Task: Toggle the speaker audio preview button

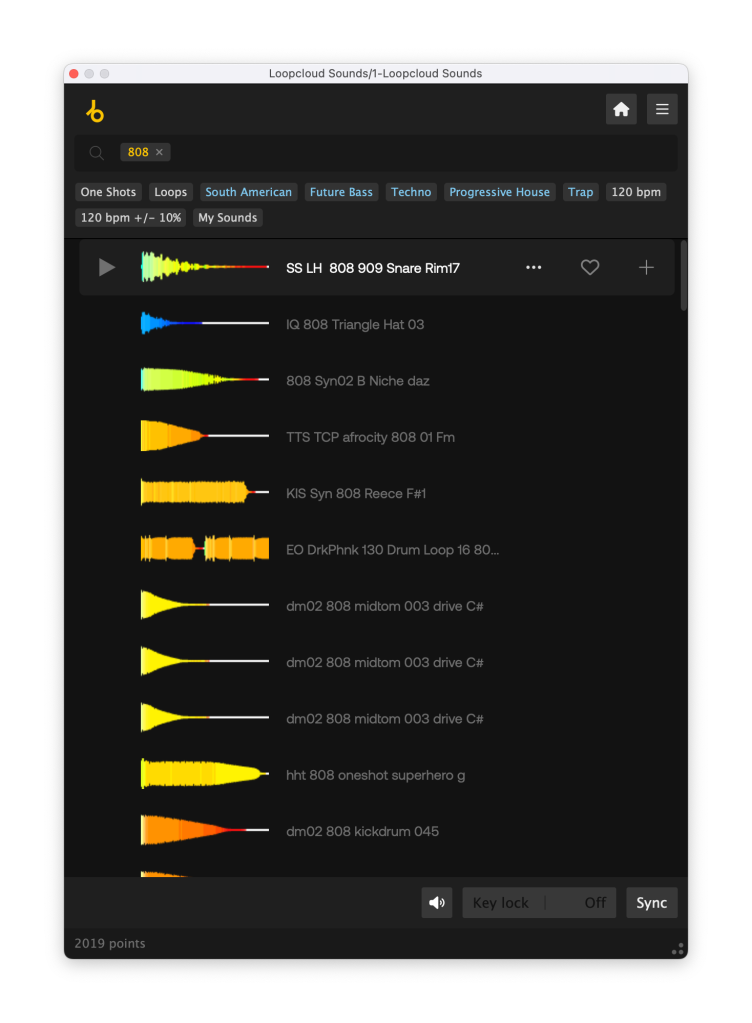Action: click(437, 903)
